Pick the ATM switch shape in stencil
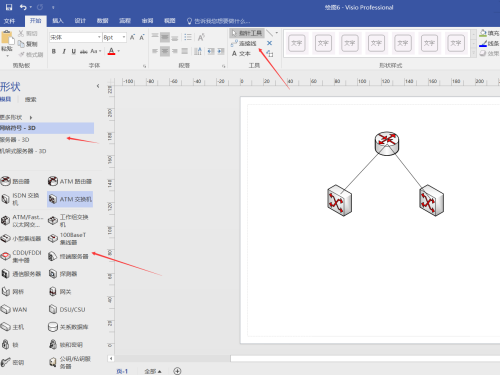 (x=70, y=199)
